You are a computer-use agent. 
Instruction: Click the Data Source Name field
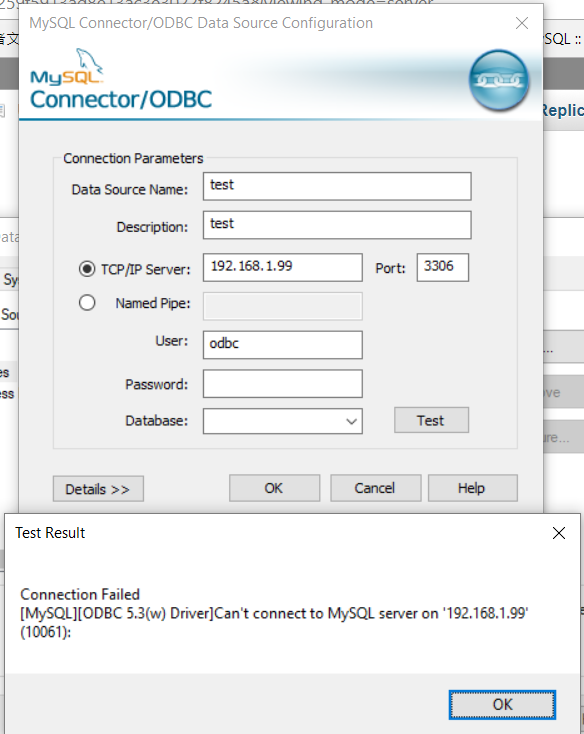[x=337, y=186]
